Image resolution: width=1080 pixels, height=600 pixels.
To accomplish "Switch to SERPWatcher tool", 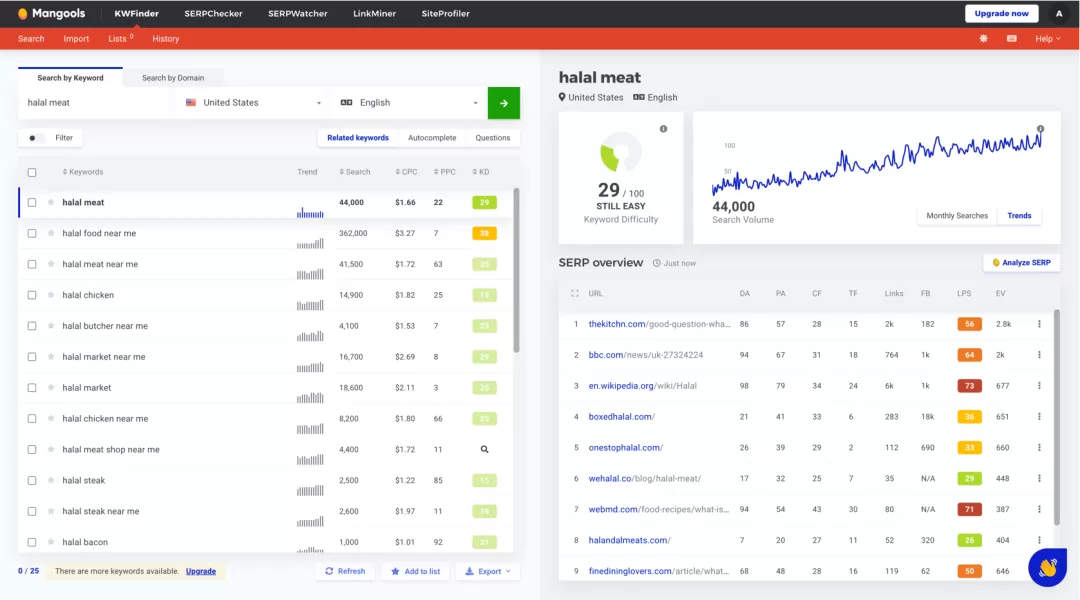I will pos(298,14).
